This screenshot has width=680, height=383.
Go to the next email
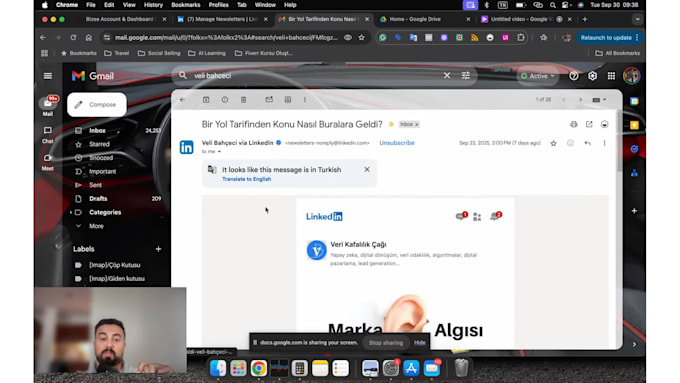tap(580, 100)
